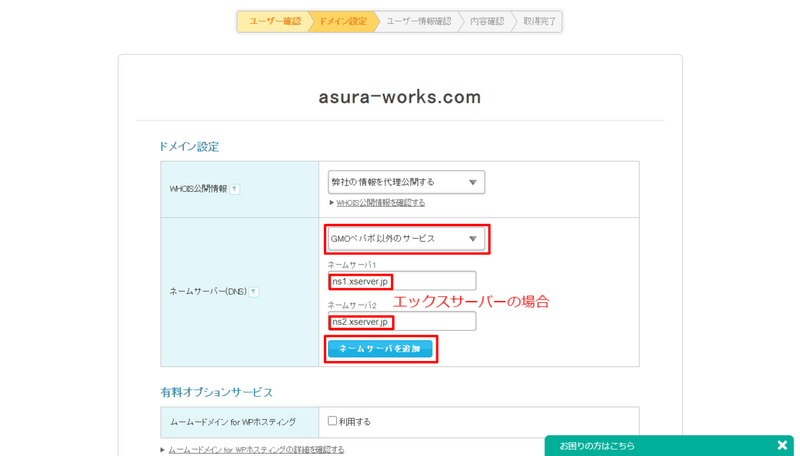
Task: Open the GMOペパボ以外のサービス nameserver dropdown
Action: 406,239
